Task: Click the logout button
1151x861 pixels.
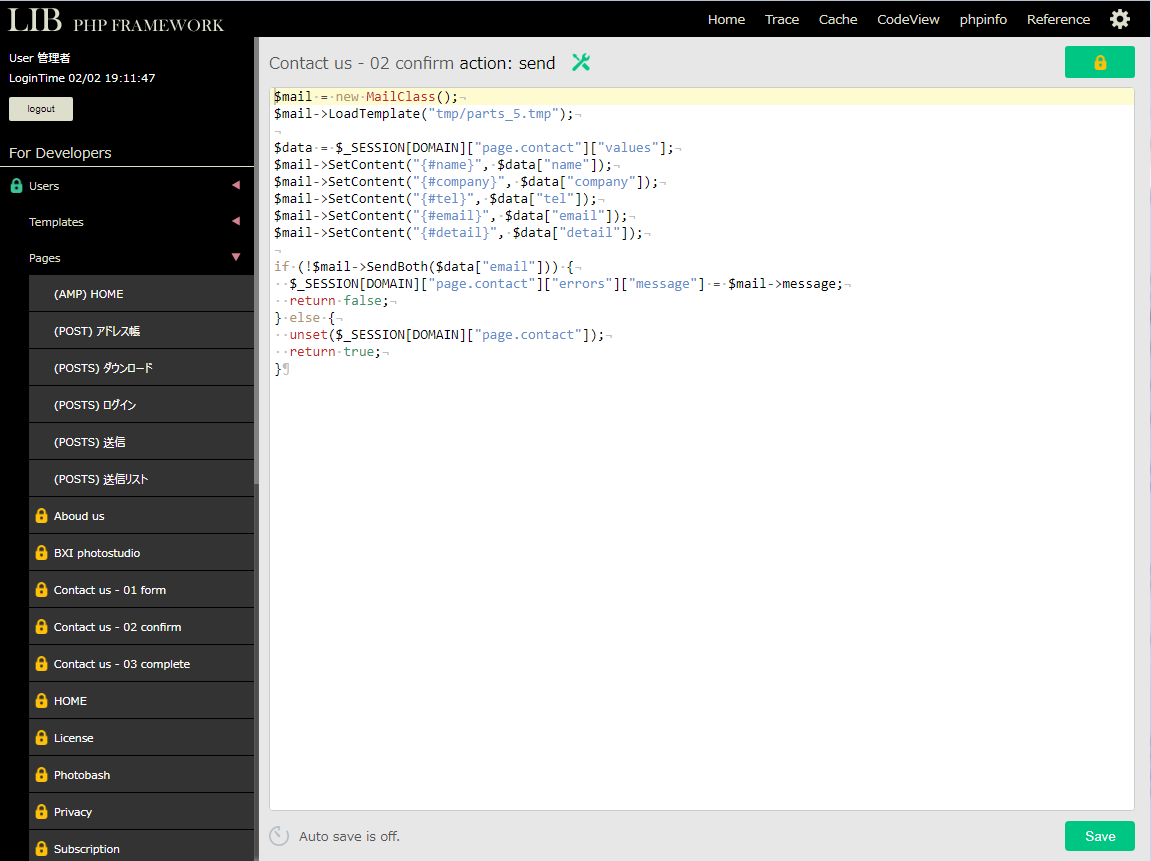Action: pos(40,108)
